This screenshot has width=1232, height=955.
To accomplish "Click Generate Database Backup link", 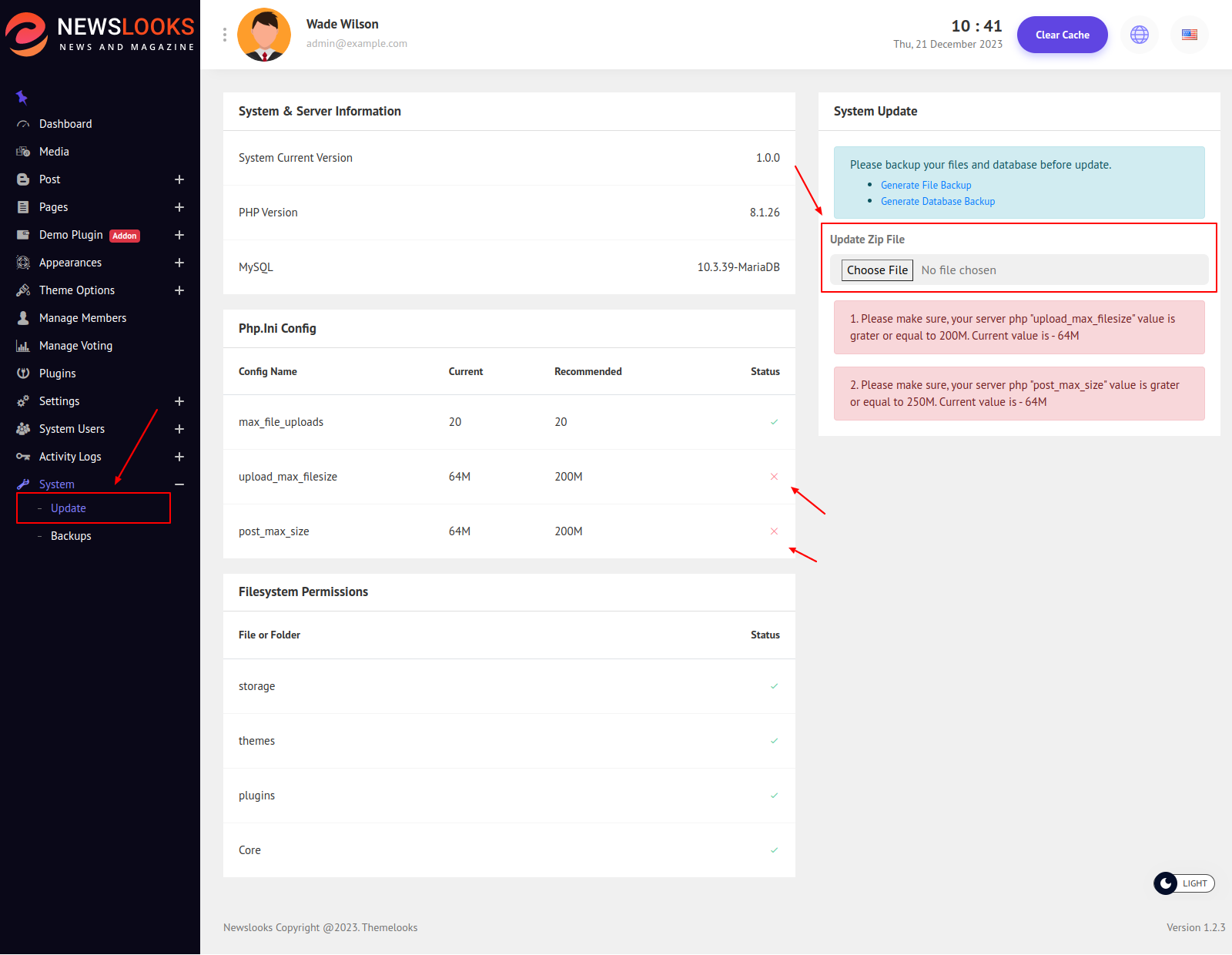I will click(x=937, y=201).
